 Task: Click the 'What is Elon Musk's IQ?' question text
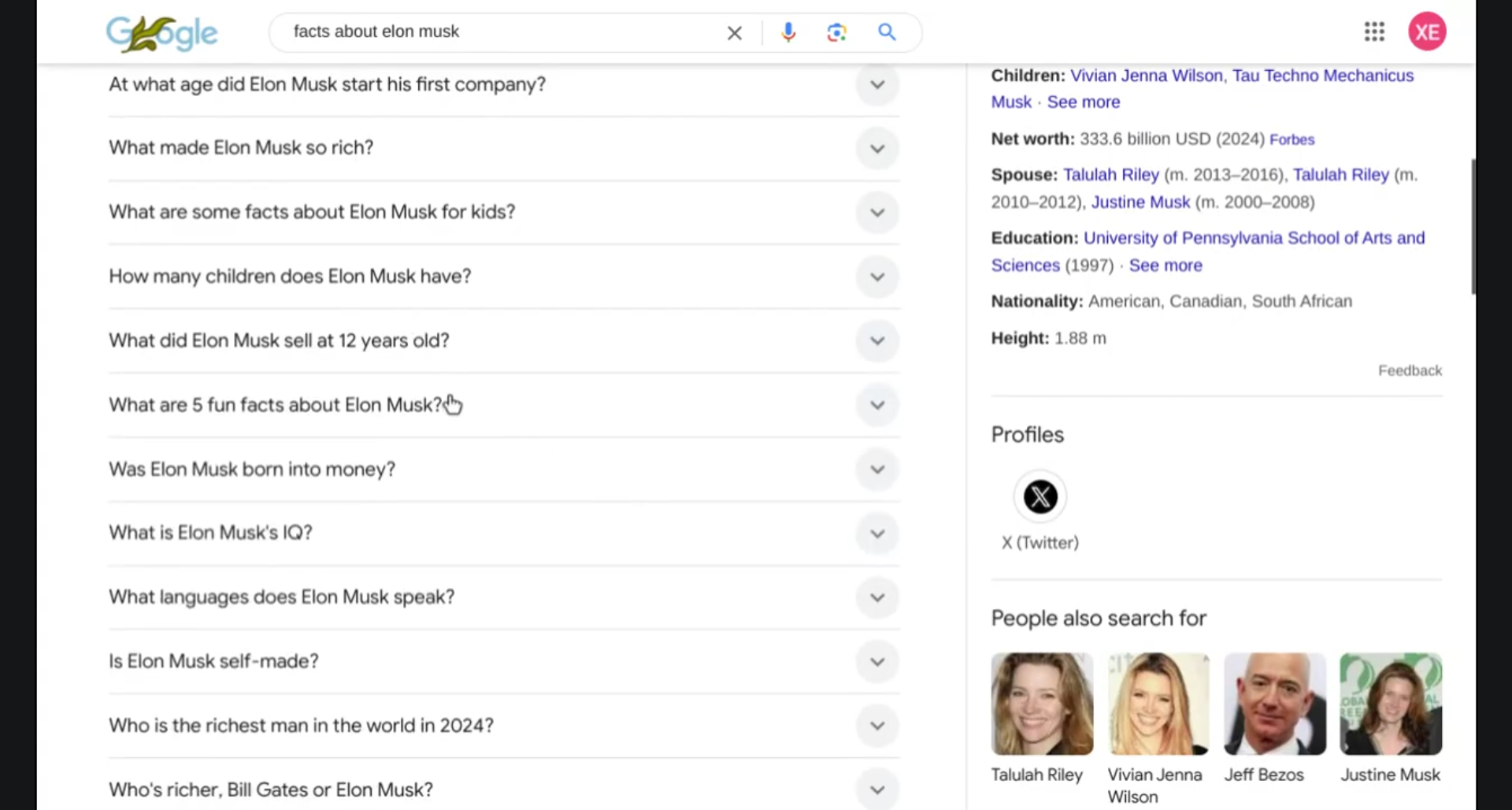(210, 533)
